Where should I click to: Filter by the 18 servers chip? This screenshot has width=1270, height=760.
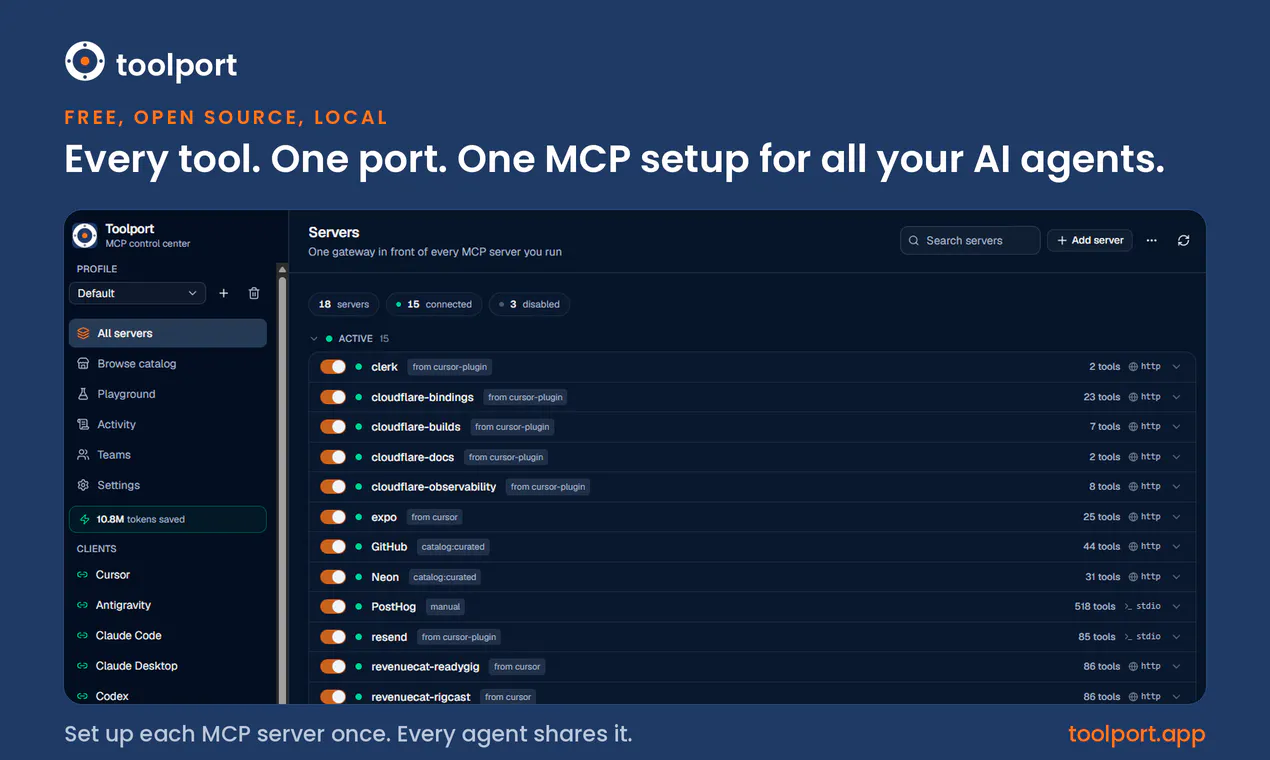point(344,304)
